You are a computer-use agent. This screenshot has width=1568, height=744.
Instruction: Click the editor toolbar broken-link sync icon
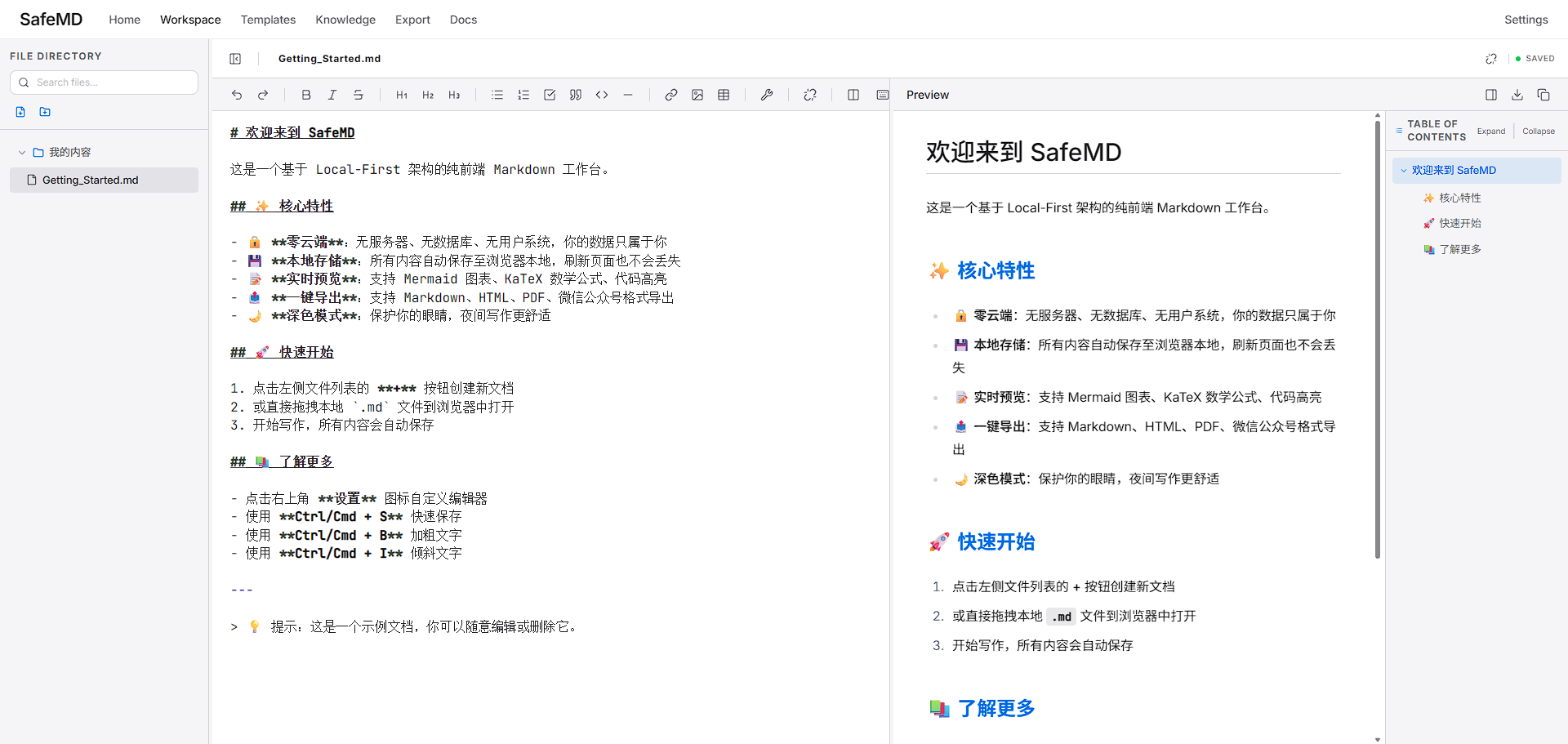point(810,95)
